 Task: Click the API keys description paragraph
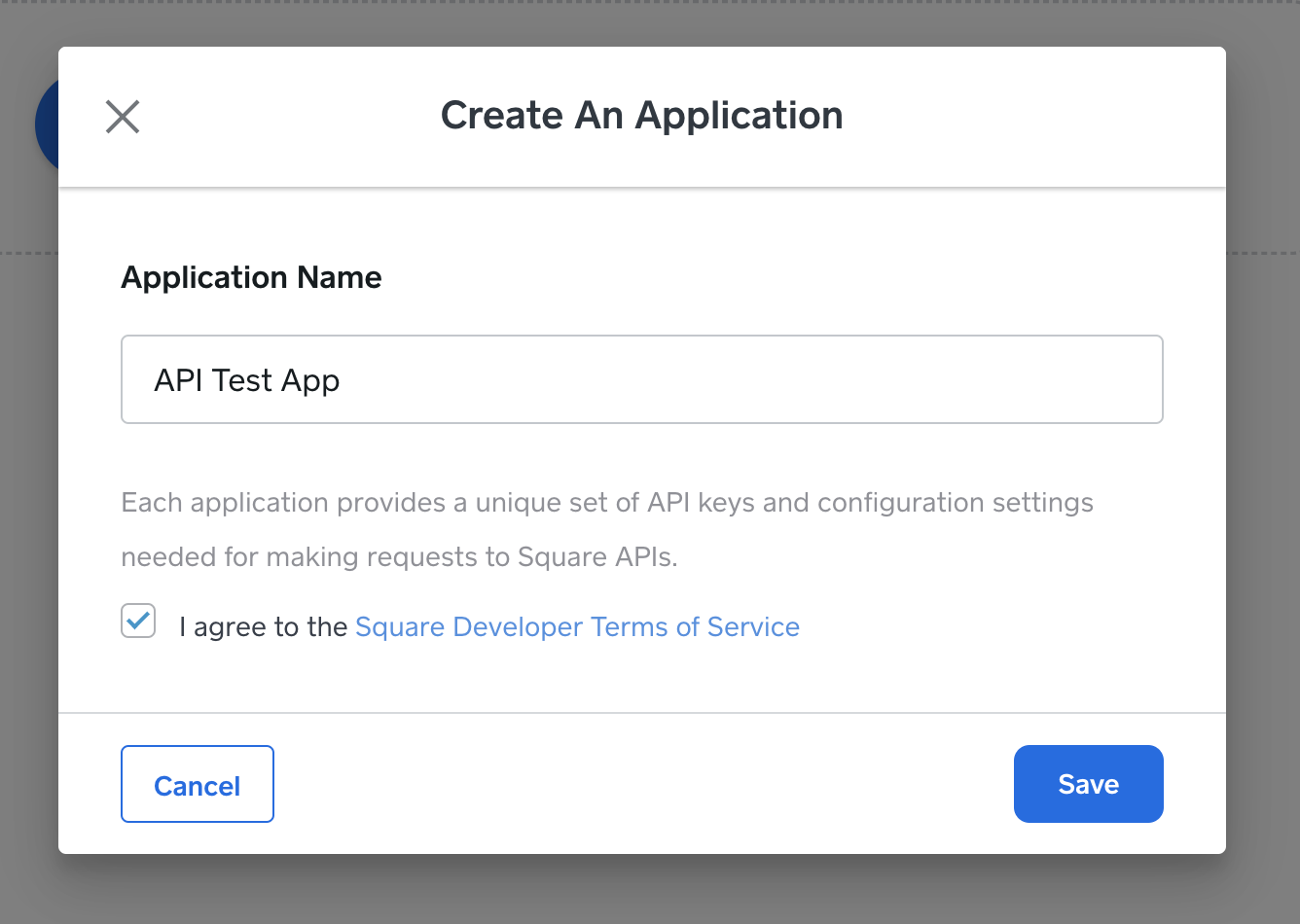click(x=606, y=503)
